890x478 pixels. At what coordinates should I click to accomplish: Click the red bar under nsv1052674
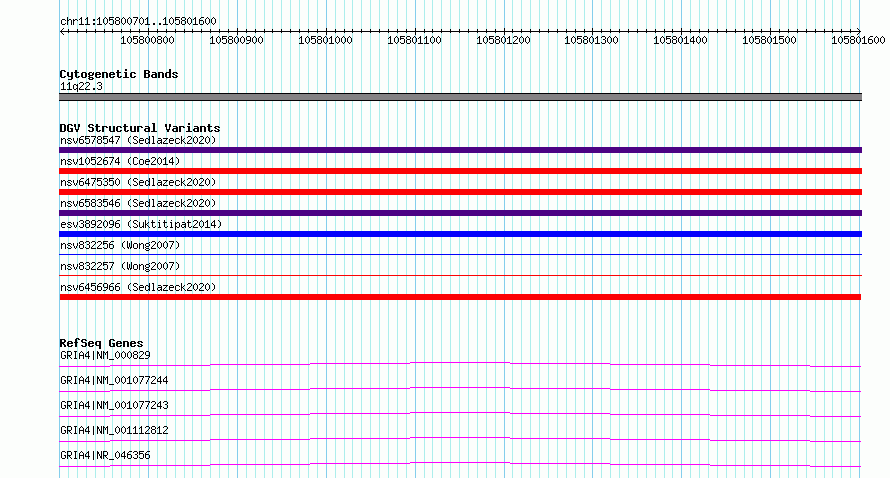[460, 171]
